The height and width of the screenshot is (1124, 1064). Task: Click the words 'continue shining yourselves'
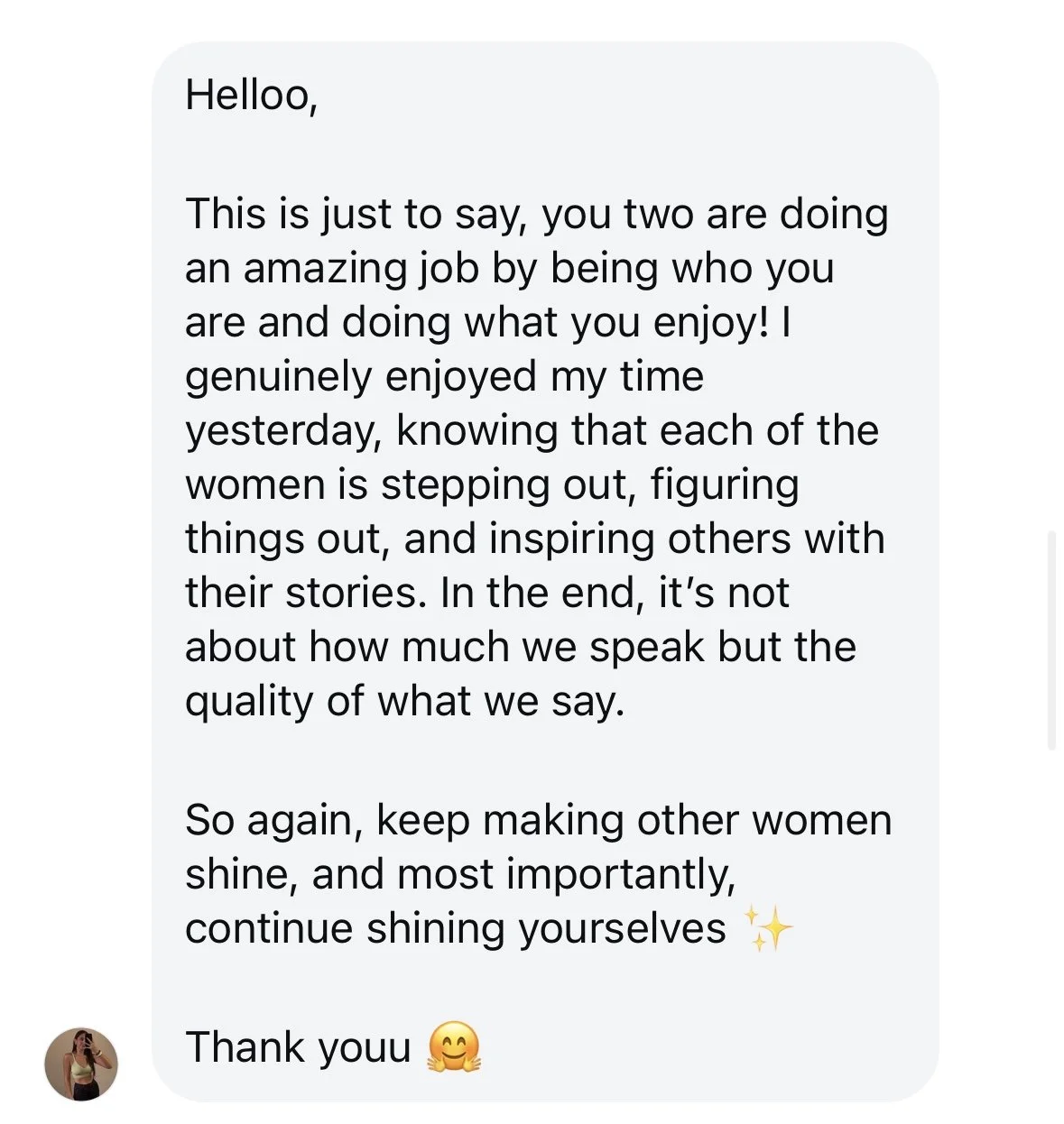click(456, 929)
